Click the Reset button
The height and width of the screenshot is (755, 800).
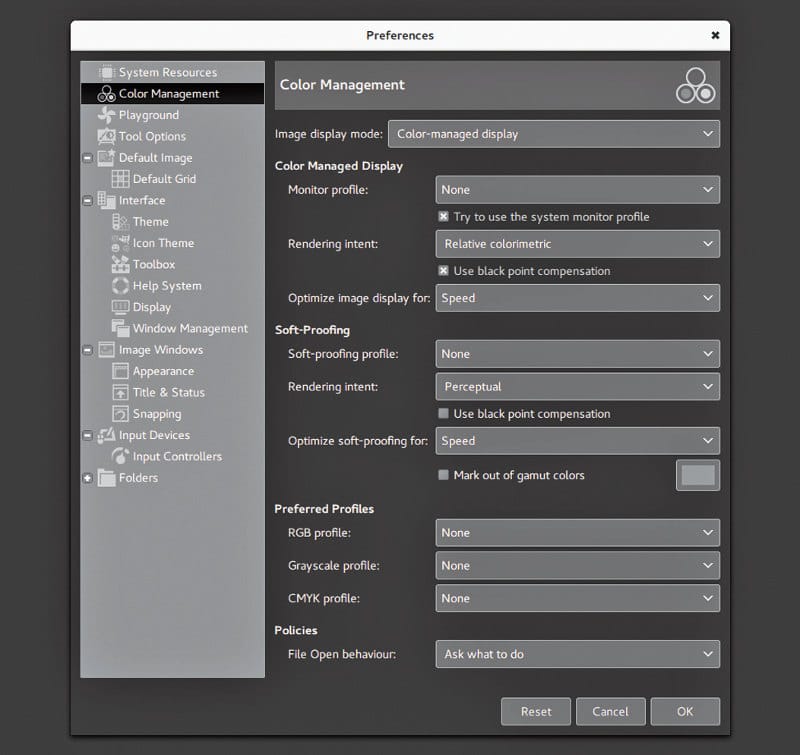pos(535,712)
